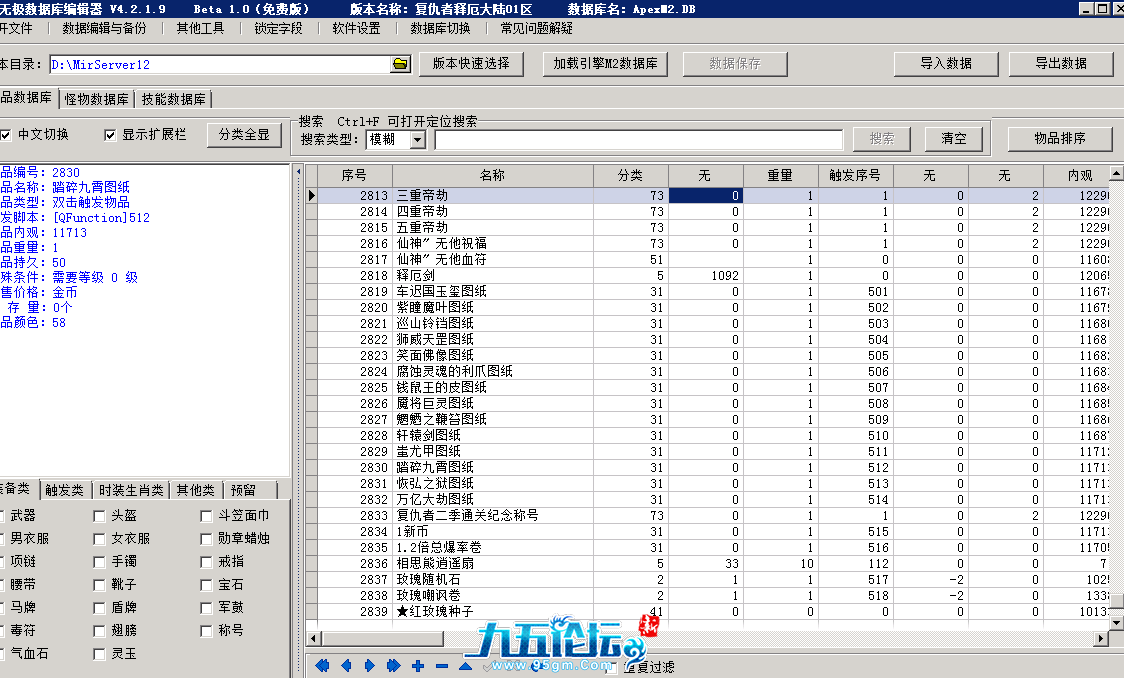This screenshot has width=1124, height=678.
Task: Check the 军鼓 checkbox
Action: (206, 608)
